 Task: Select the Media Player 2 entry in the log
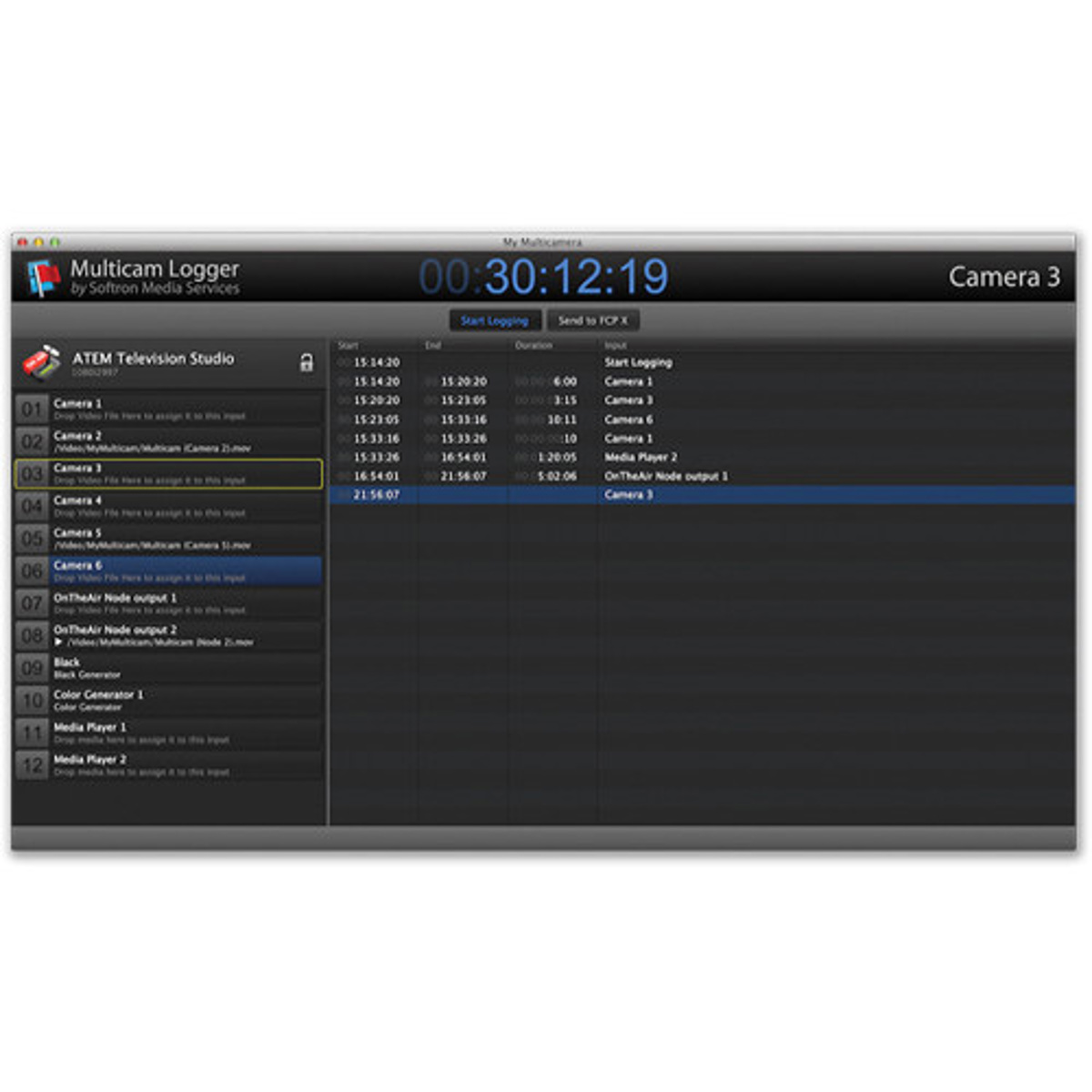641,457
